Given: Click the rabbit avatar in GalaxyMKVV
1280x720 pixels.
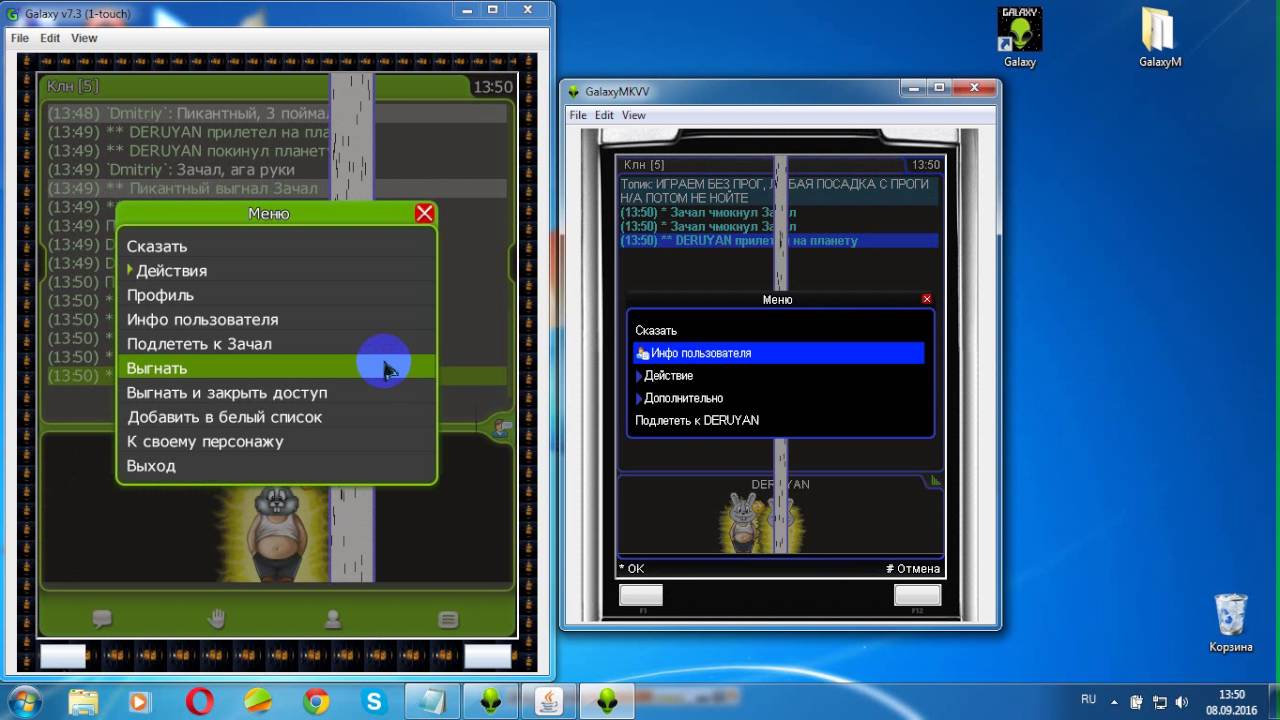Looking at the screenshot, I should click(x=744, y=522).
